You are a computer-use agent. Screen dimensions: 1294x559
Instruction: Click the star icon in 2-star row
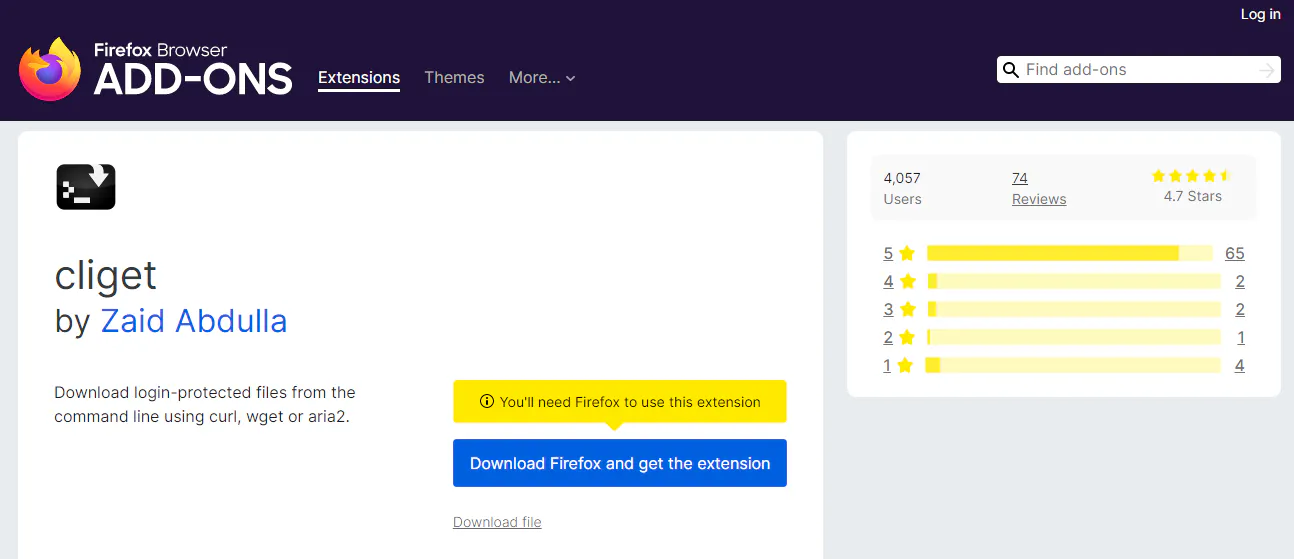pos(907,337)
